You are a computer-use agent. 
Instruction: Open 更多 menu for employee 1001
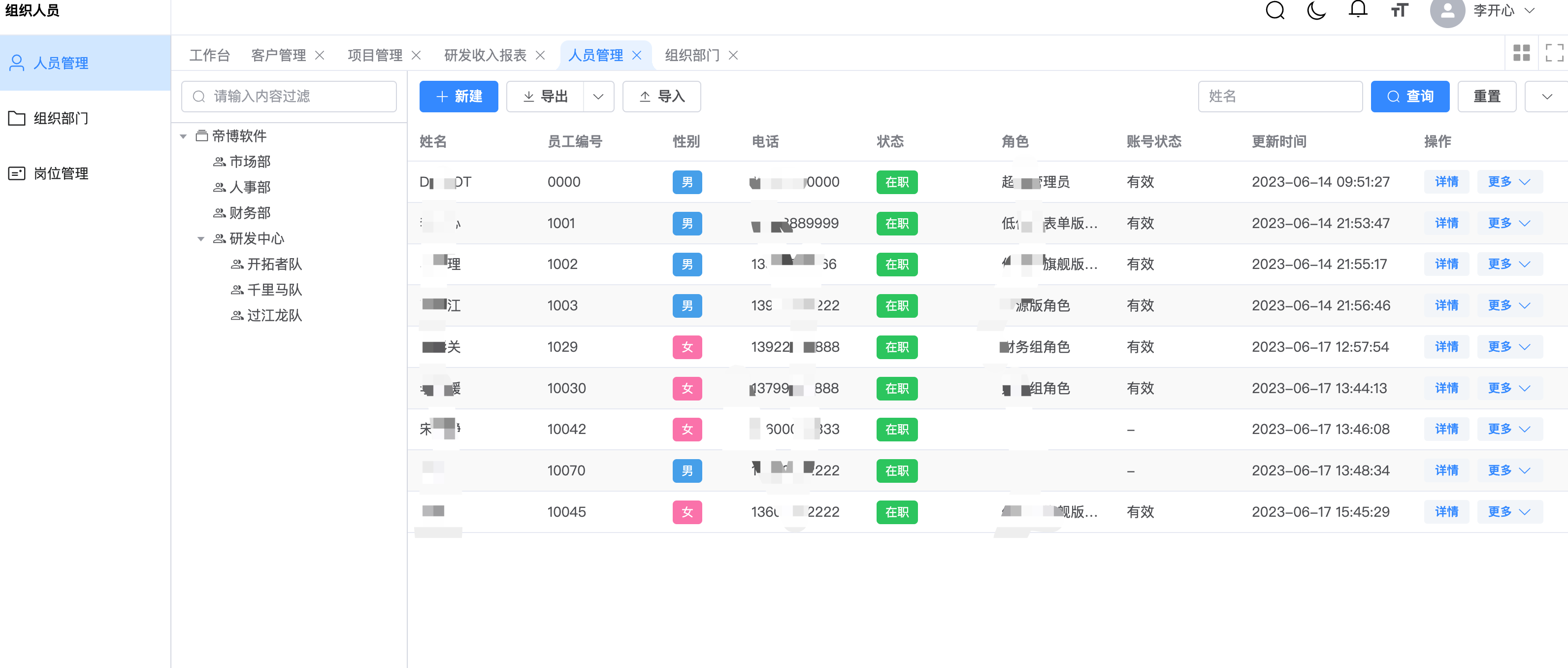click(1509, 223)
